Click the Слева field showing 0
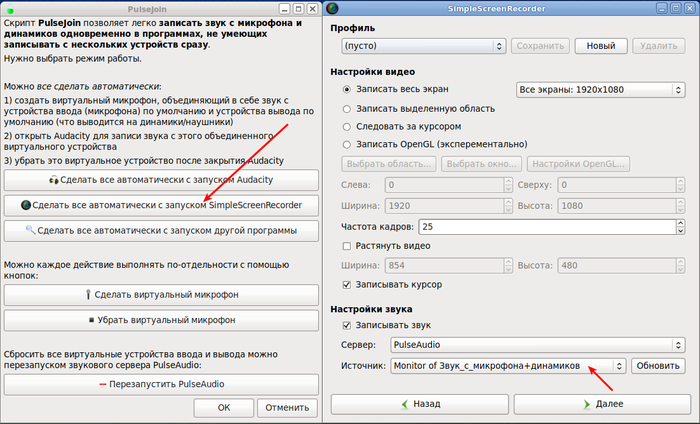The height and width of the screenshot is (424, 700). tap(445, 185)
